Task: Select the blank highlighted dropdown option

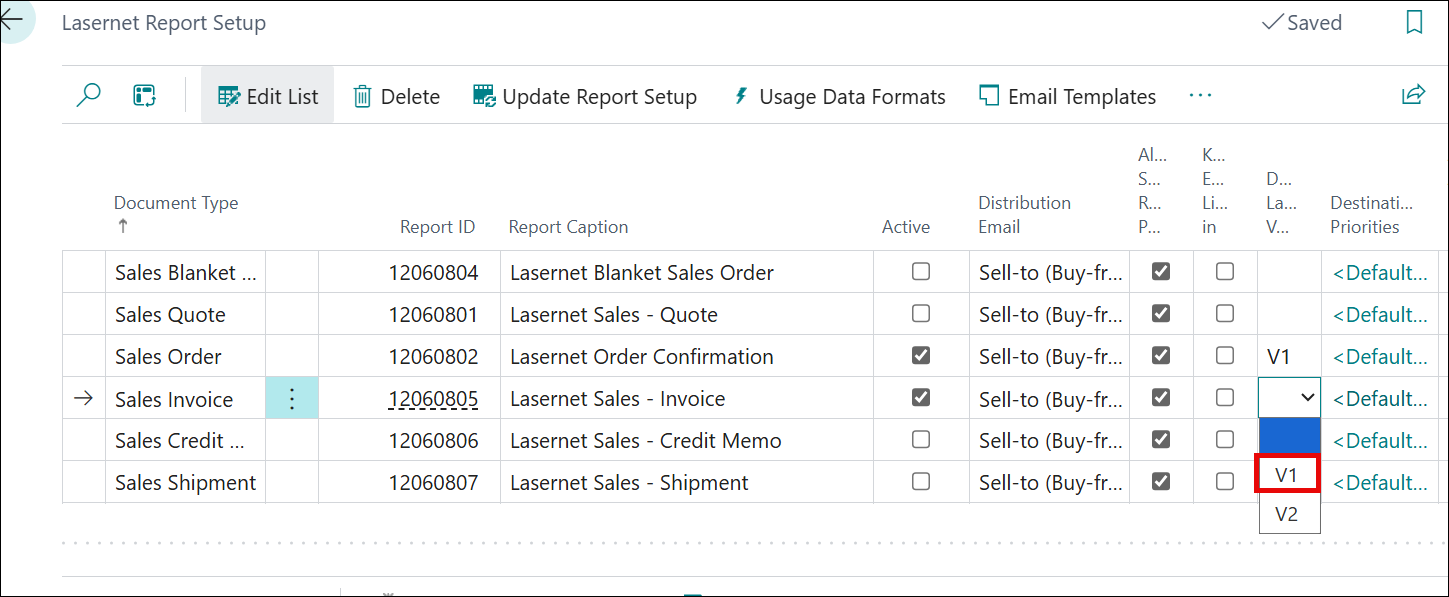Action: pyautogui.click(x=1289, y=436)
